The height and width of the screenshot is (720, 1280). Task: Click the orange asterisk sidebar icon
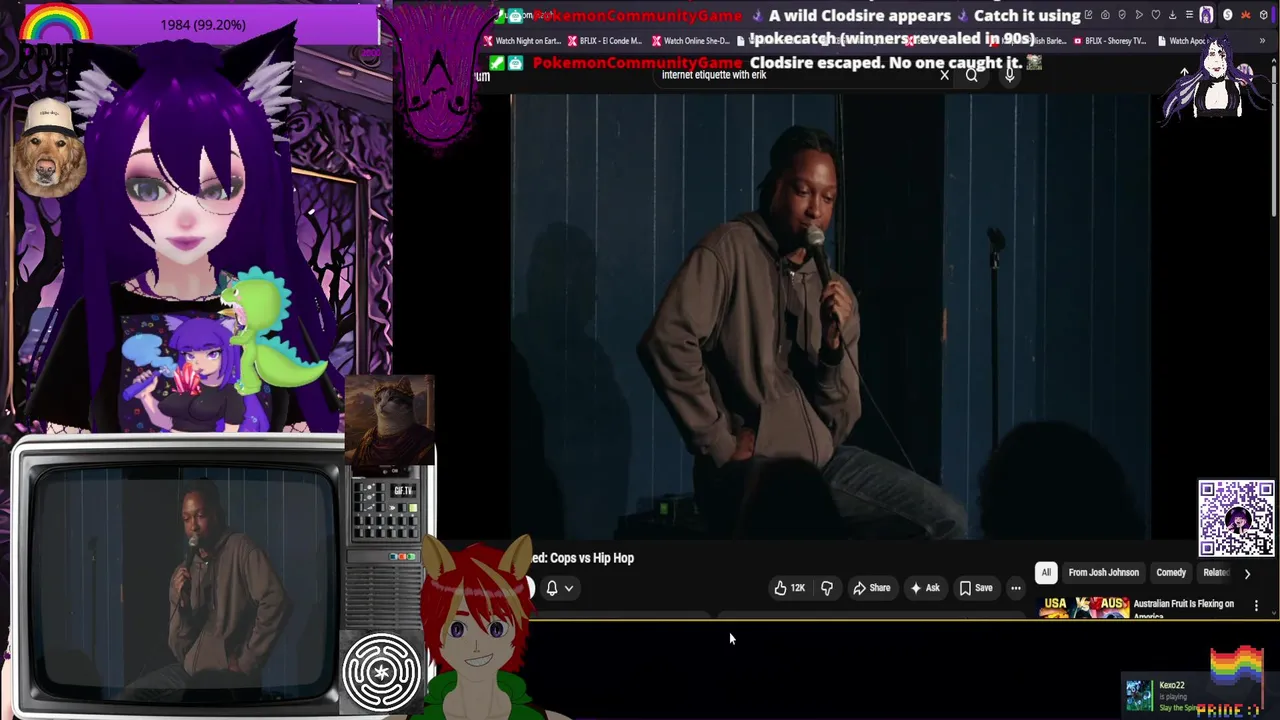click(x=1246, y=15)
